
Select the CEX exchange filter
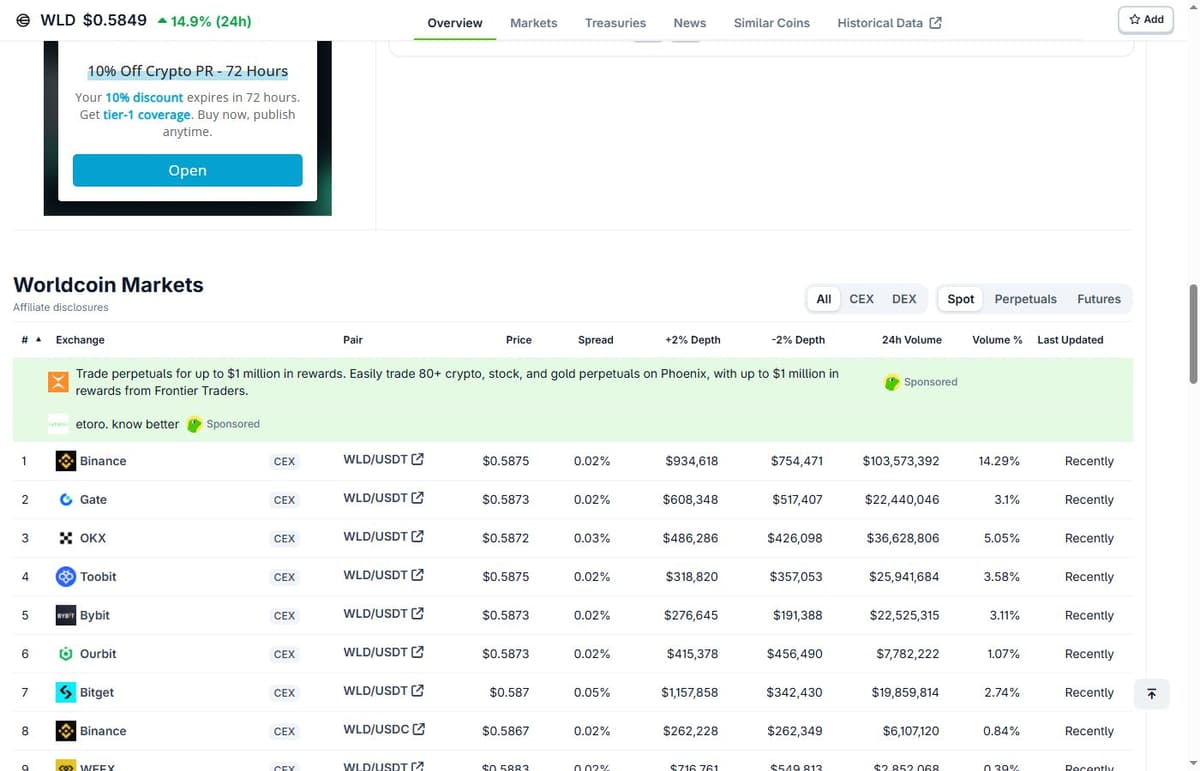click(861, 299)
